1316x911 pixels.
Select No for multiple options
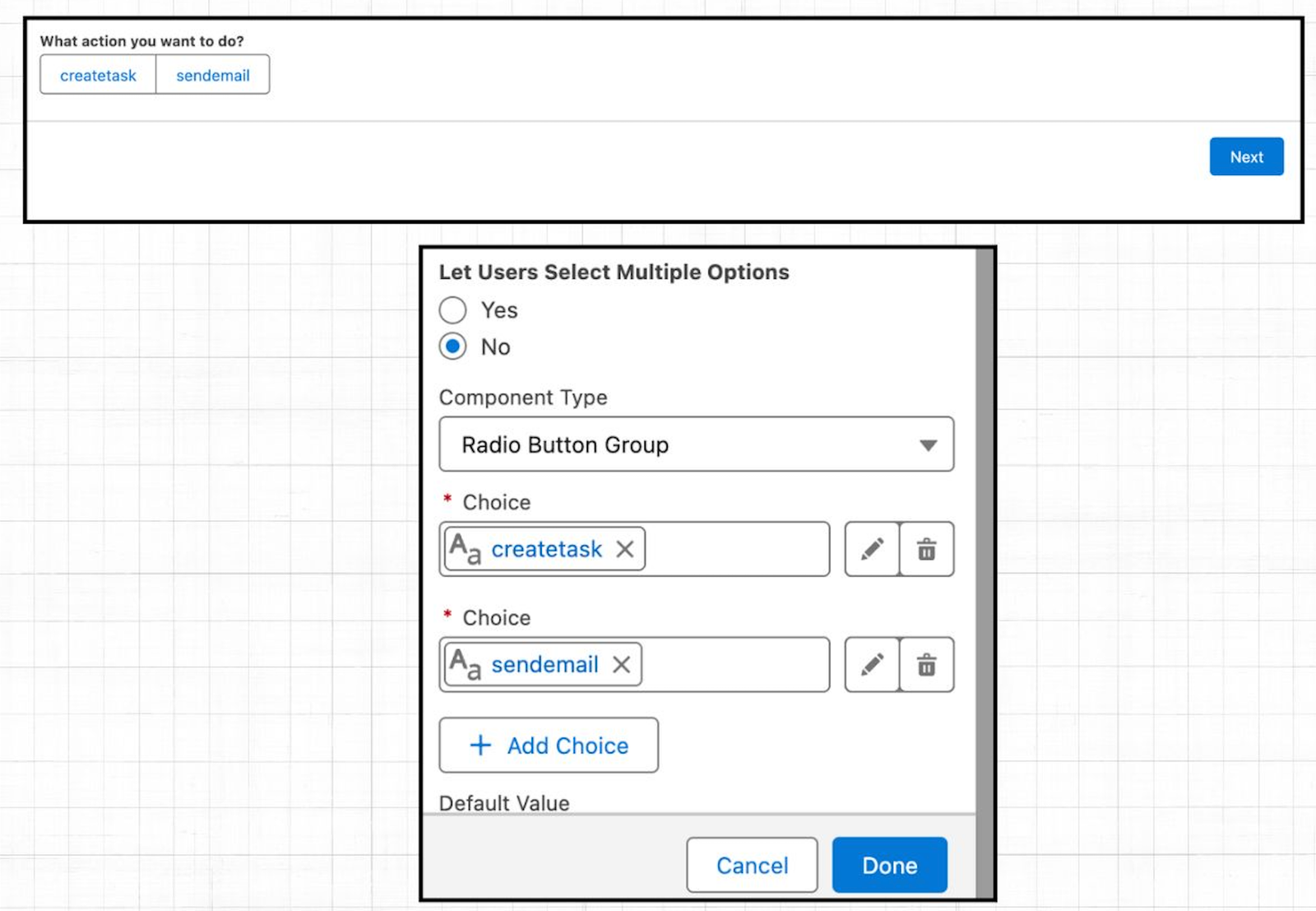[x=452, y=346]
